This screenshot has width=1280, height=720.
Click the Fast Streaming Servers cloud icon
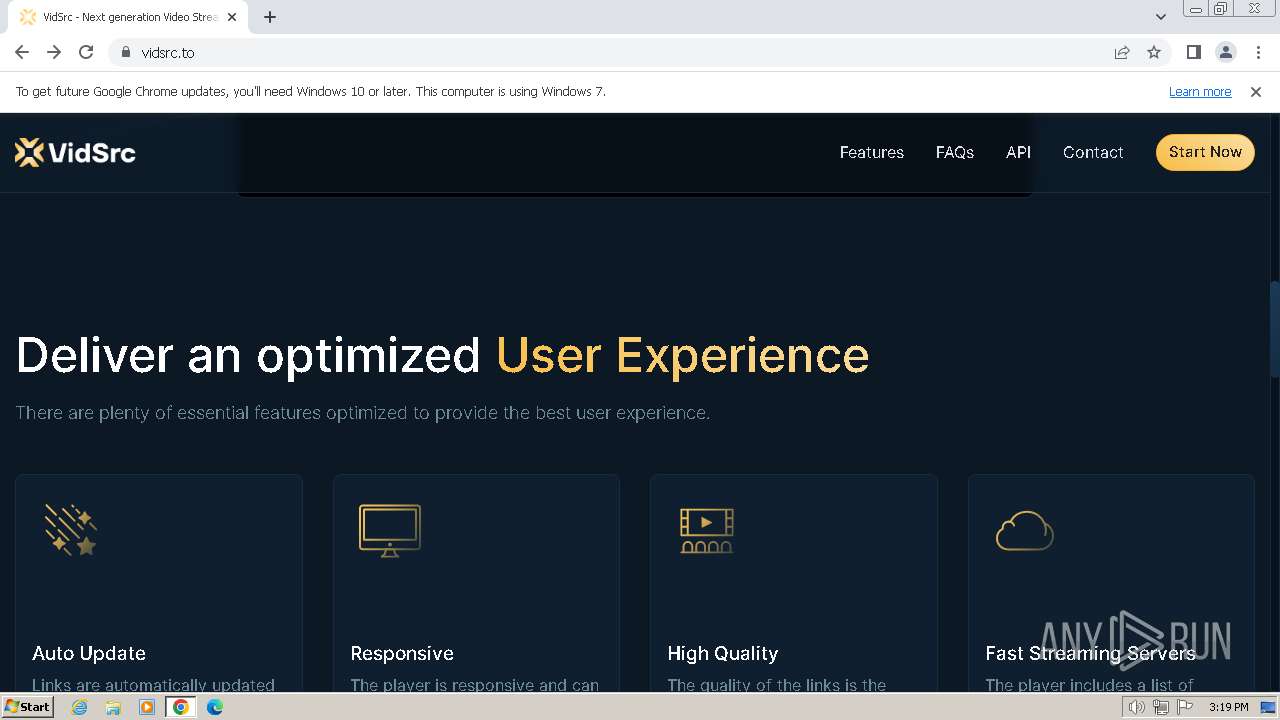[x=1025, y=530]
